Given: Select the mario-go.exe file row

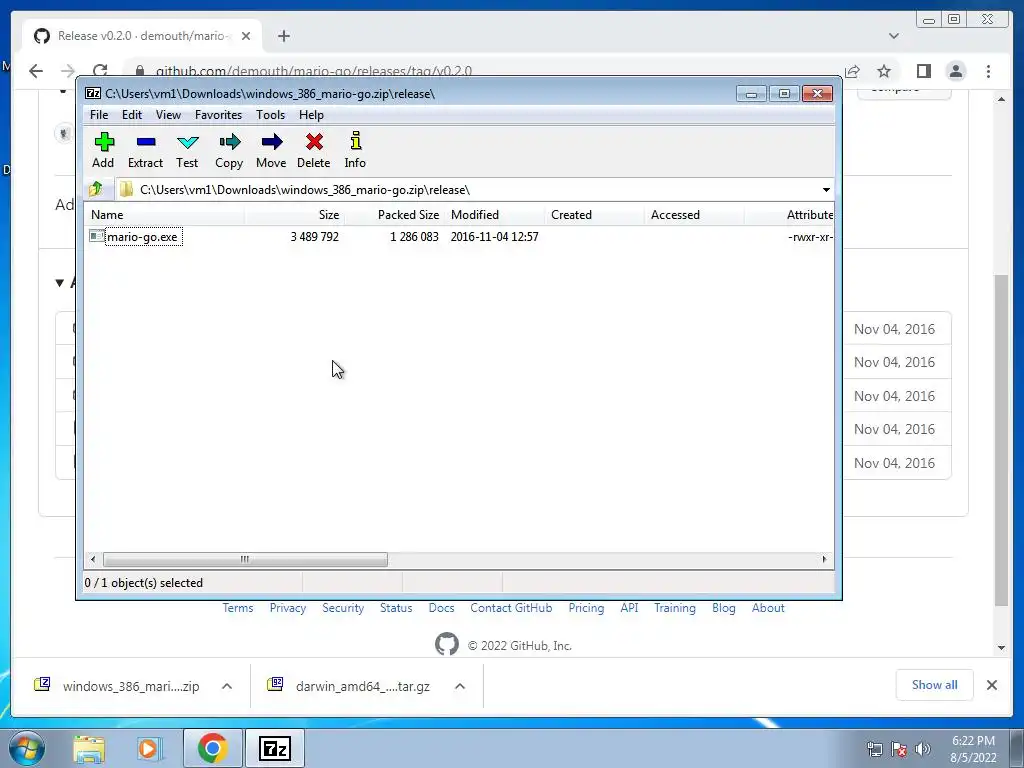Looking at the screenshot, I should pos(460,236).
